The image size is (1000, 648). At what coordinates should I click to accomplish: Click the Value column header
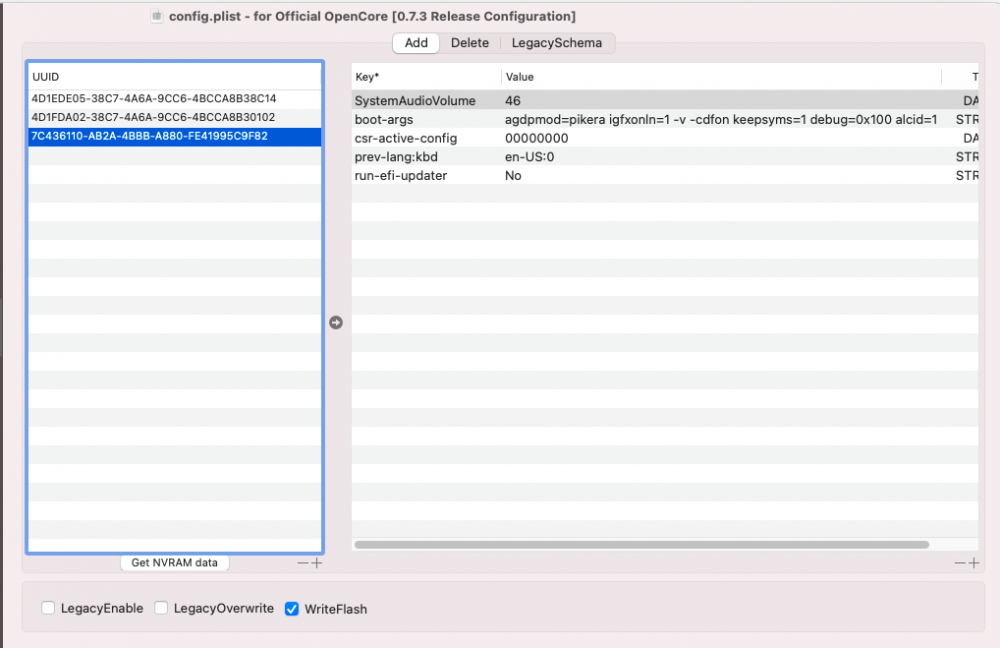click(721, 77)
